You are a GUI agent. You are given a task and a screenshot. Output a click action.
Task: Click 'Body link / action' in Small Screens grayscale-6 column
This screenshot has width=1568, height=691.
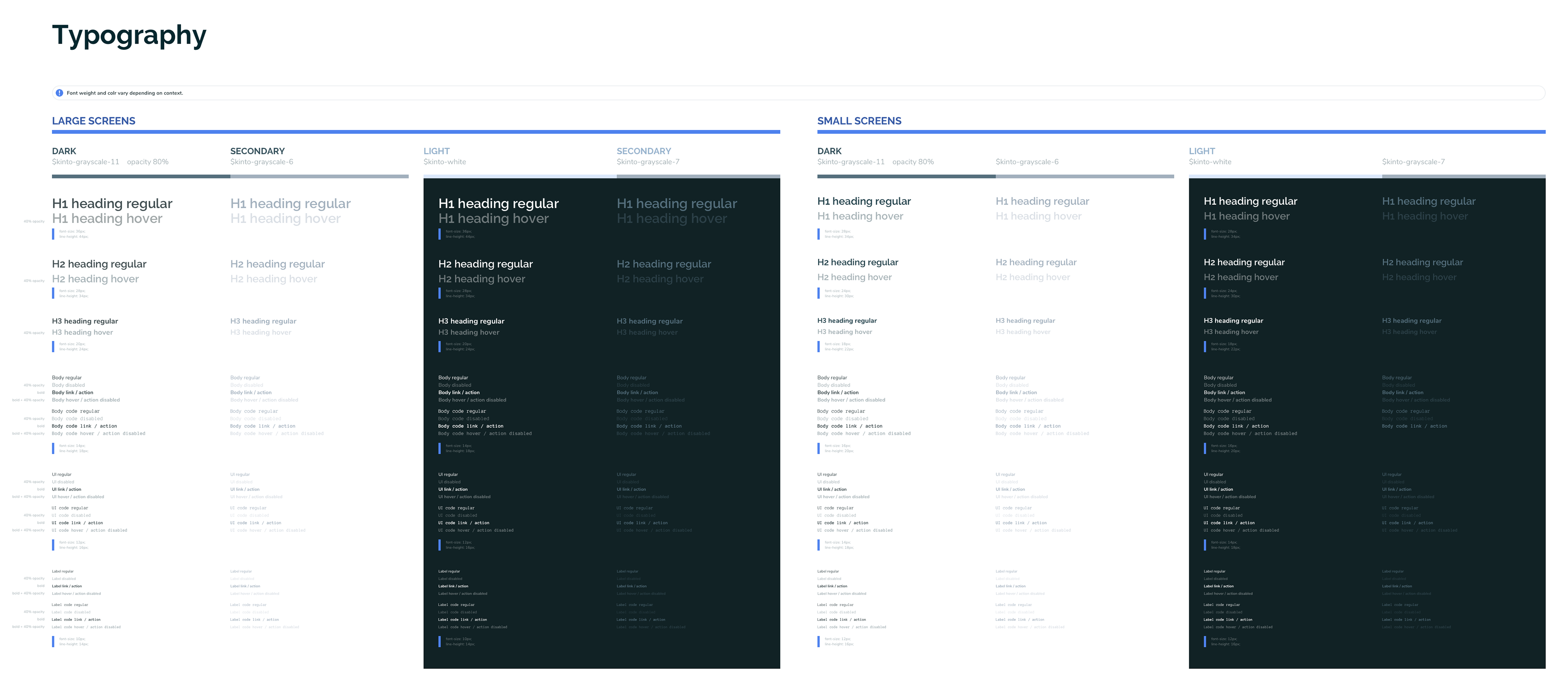pos(1016,392)
